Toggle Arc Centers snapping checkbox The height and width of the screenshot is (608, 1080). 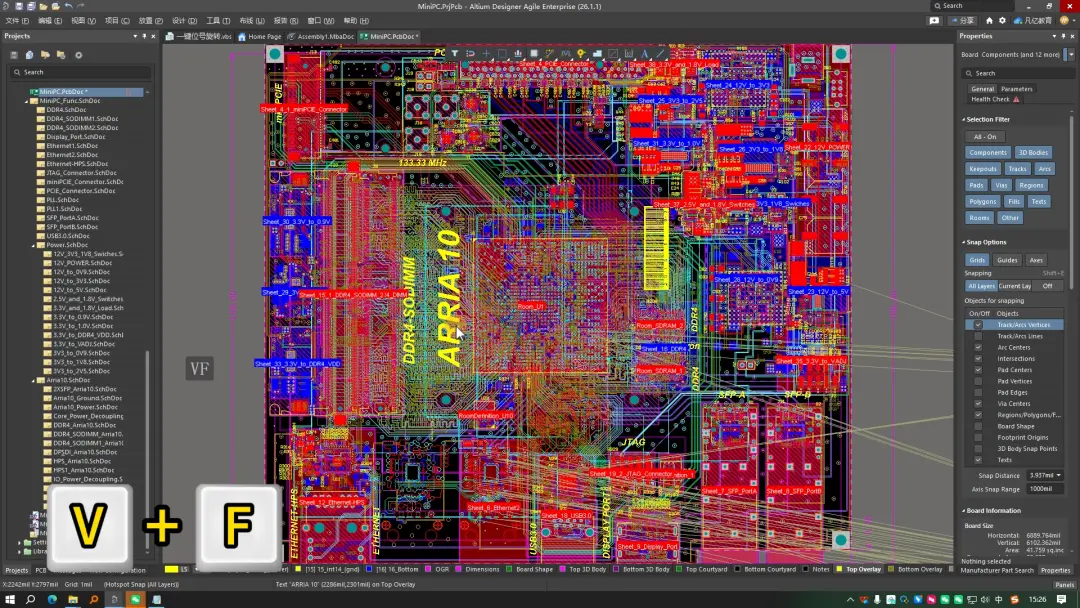click(x=978, y=347)
